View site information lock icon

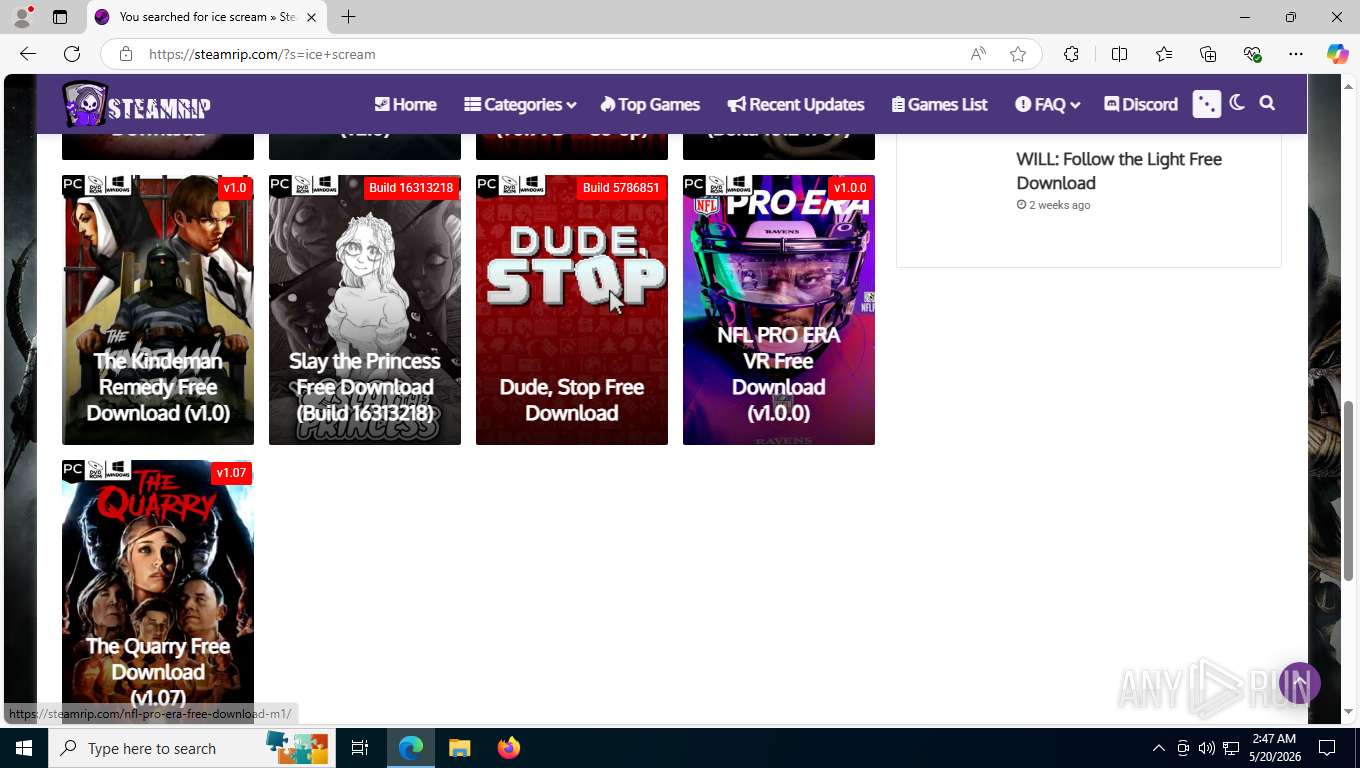click(126, 54)
